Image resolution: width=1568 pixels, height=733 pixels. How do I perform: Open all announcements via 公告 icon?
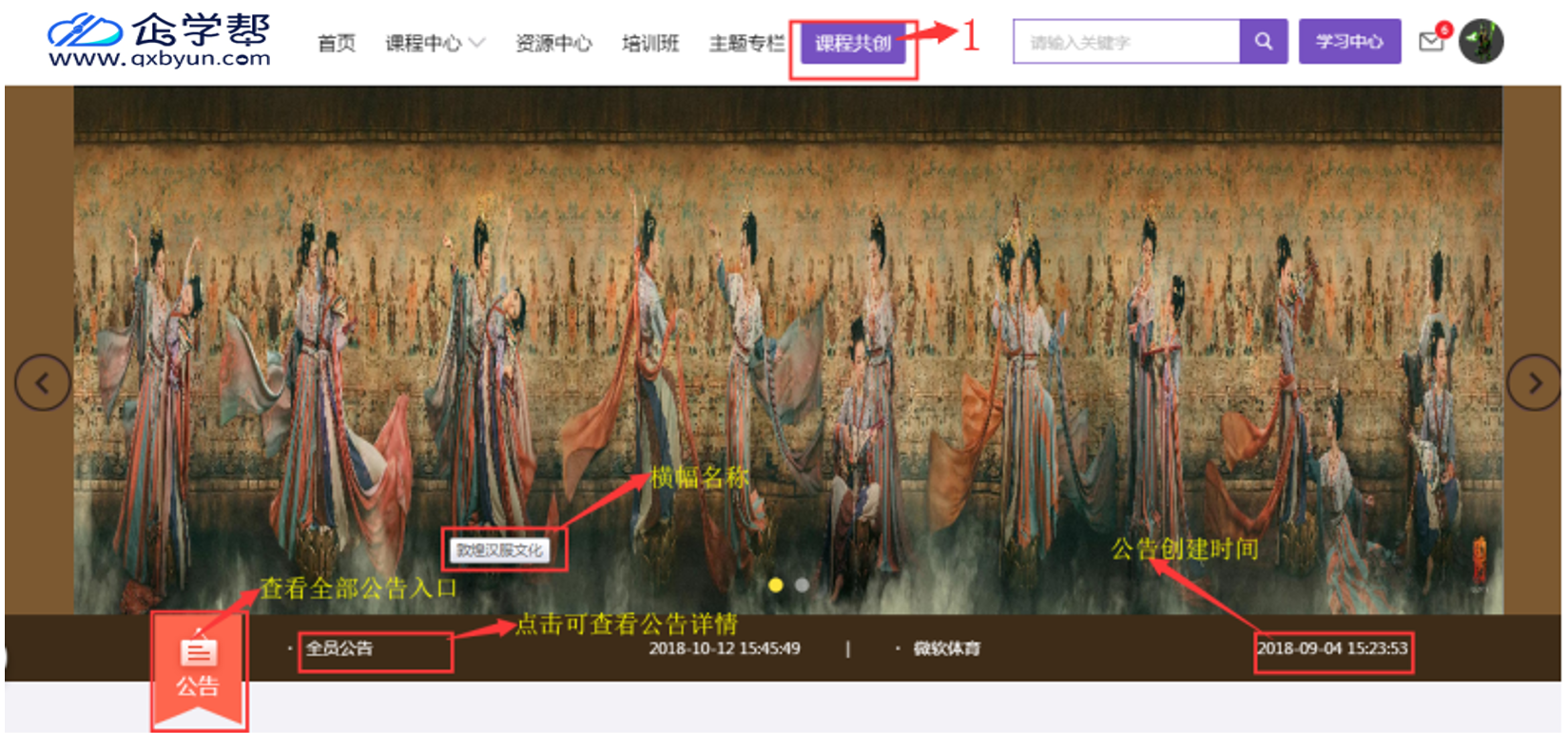(x=198, y=669)
